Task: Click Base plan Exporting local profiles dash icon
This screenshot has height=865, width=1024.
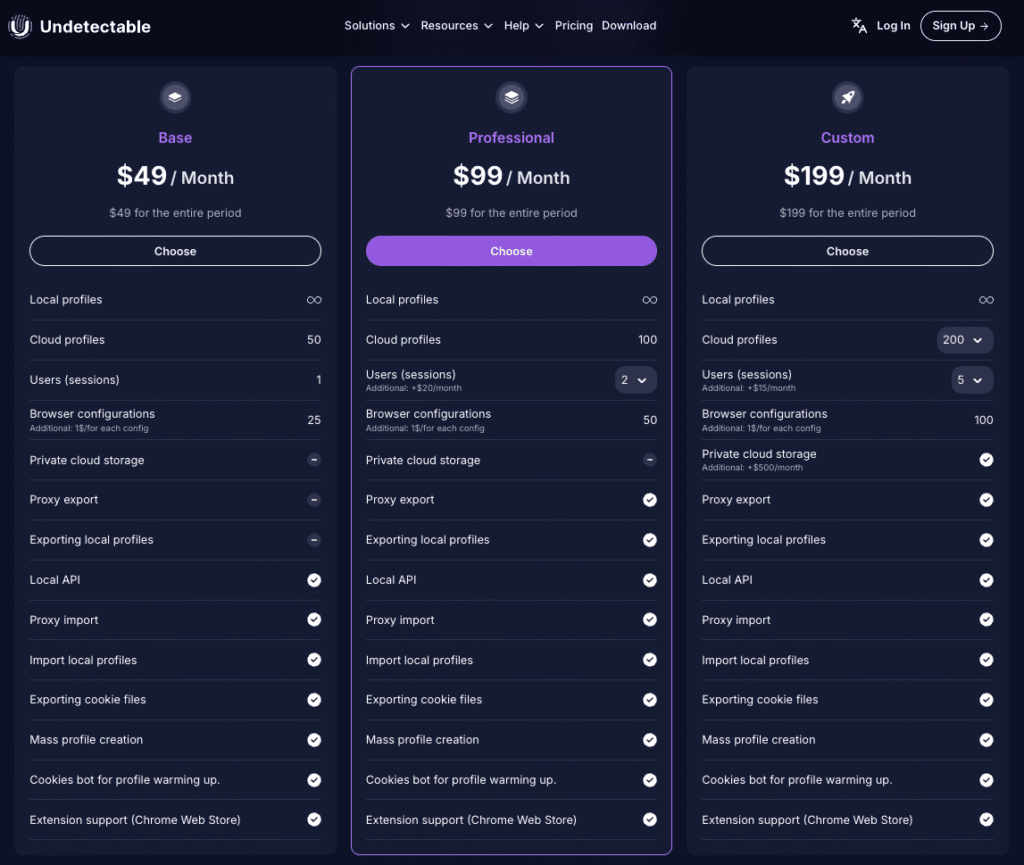Action: tap(314, 540)
